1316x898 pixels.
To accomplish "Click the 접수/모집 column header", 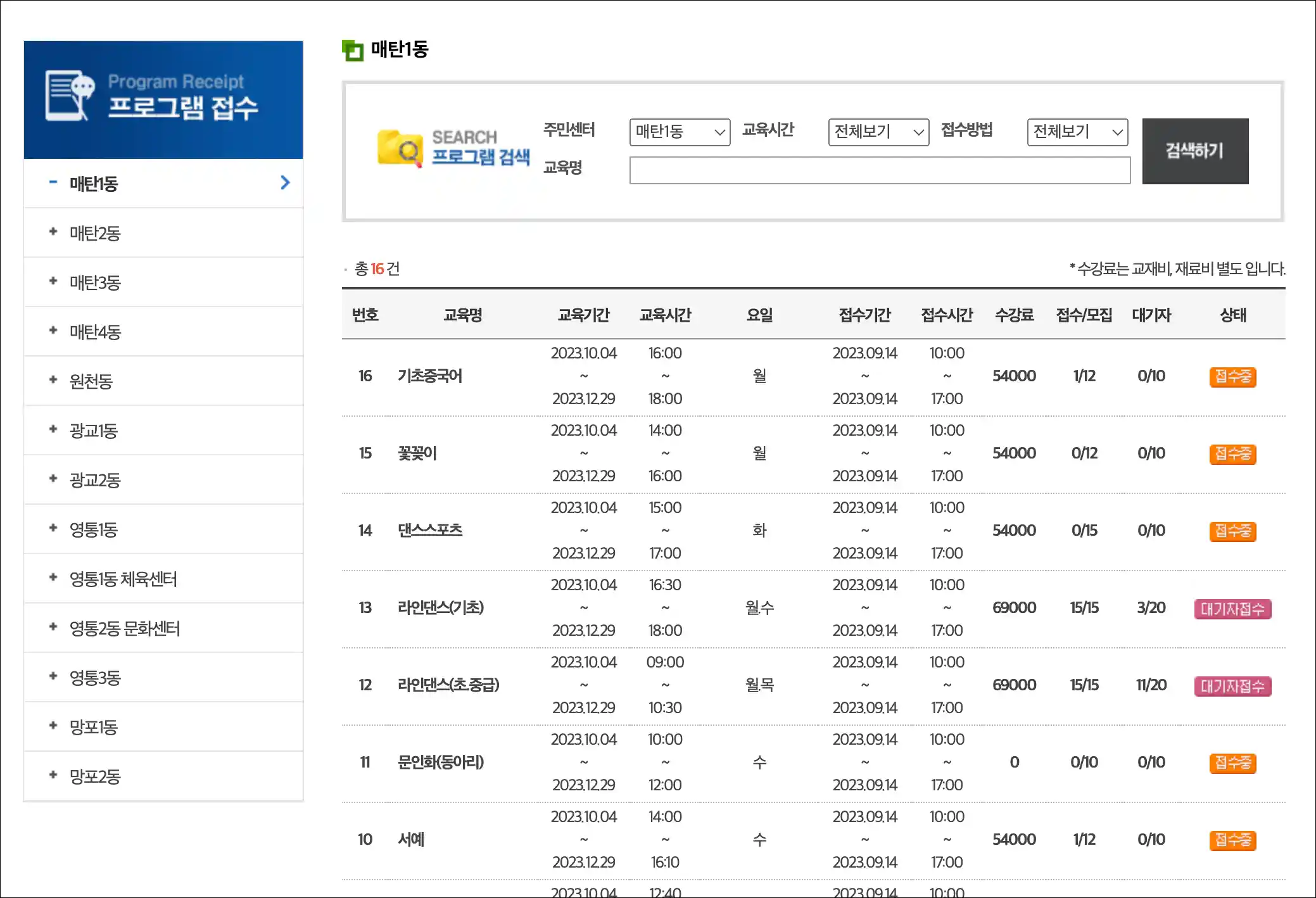I will point(1084,315).
